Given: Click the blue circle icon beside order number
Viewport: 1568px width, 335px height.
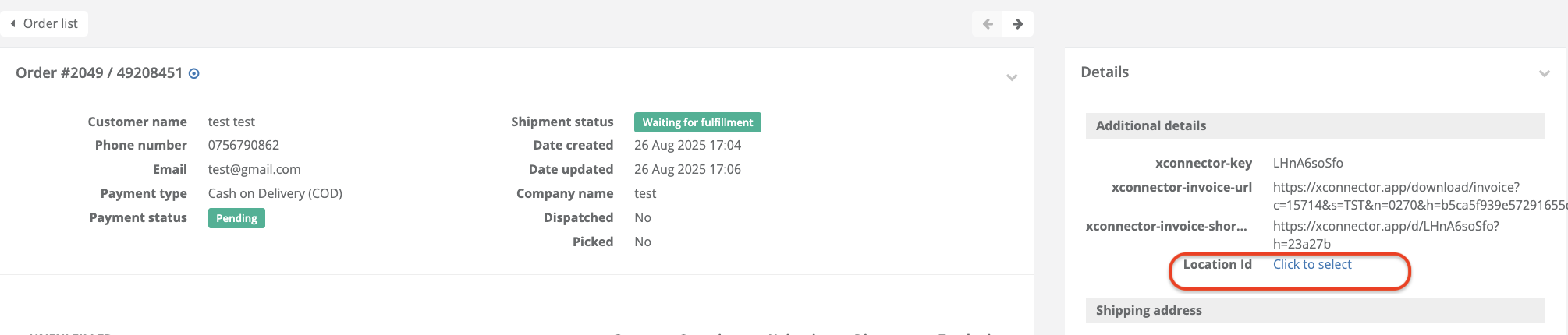Looking at the screenshot, I should [194, 73].
